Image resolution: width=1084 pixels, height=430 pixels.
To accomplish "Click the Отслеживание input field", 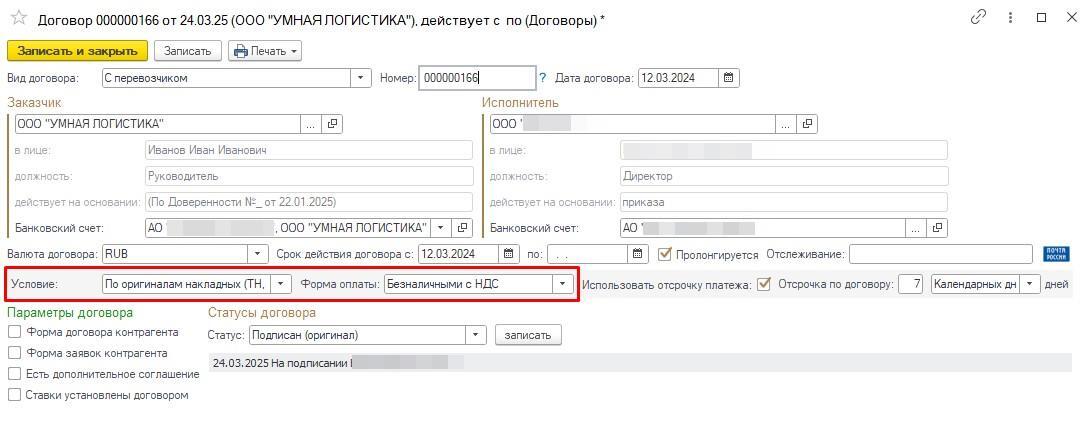I will (942, 254).
